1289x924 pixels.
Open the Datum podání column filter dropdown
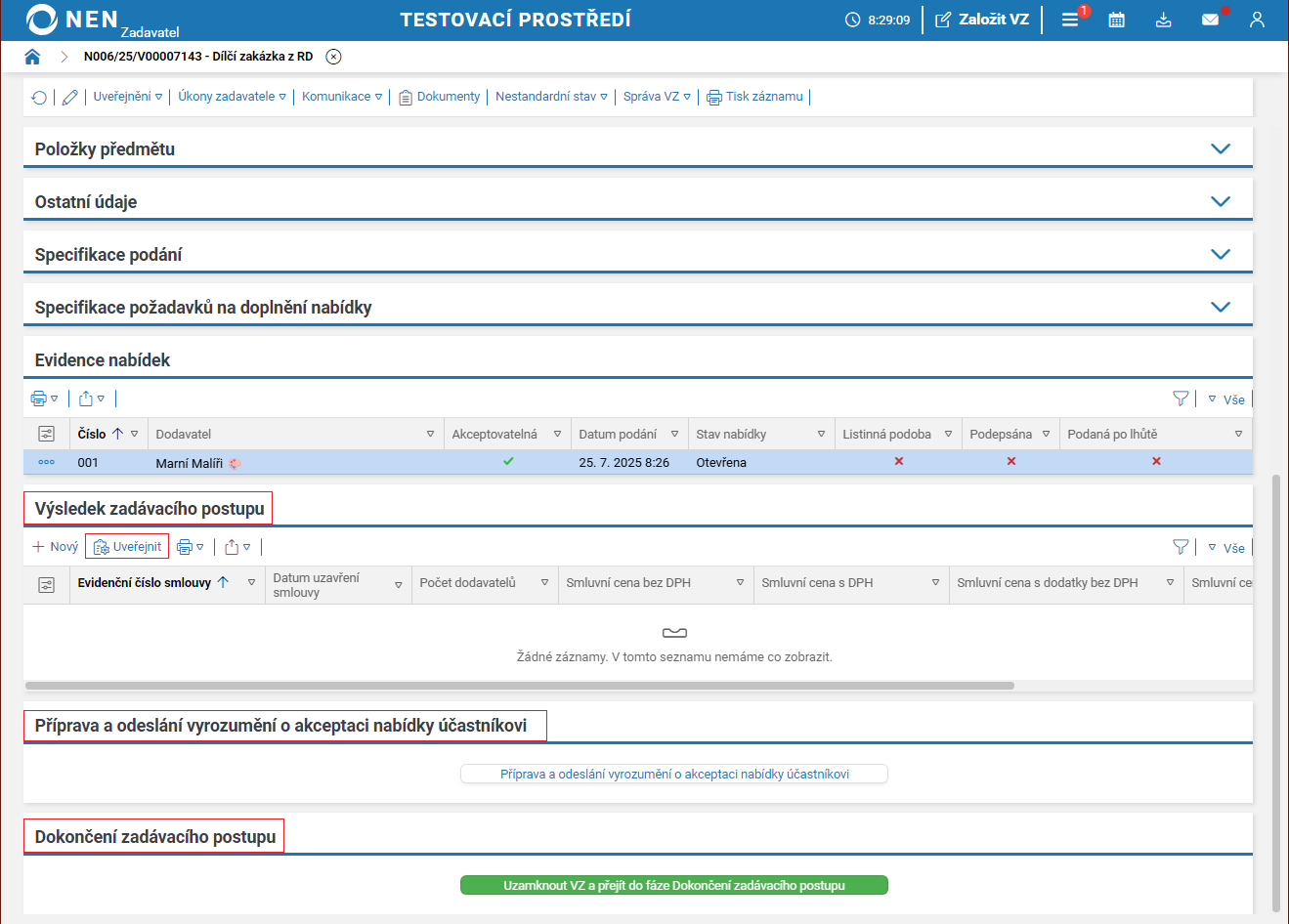point(674,434)
